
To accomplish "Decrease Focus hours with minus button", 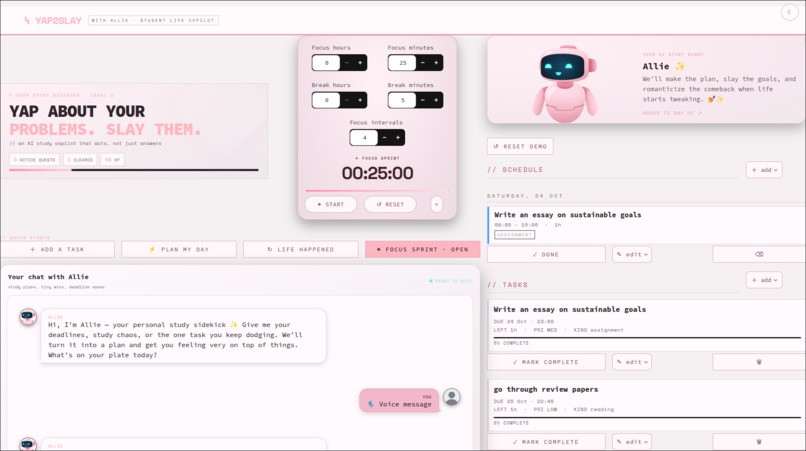I will coord(346,63).
